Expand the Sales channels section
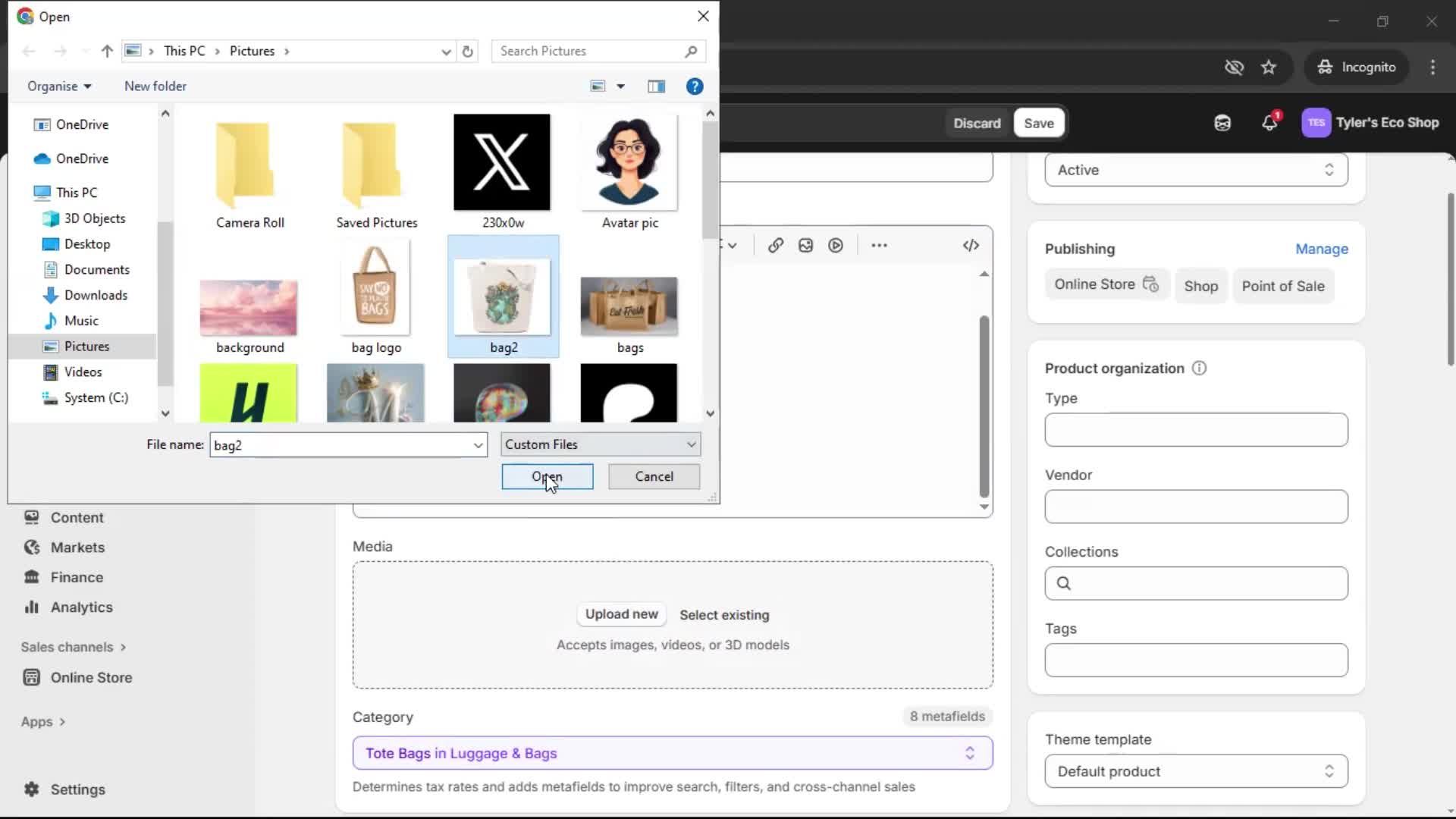1456x819 pixels. pos(72,647)
